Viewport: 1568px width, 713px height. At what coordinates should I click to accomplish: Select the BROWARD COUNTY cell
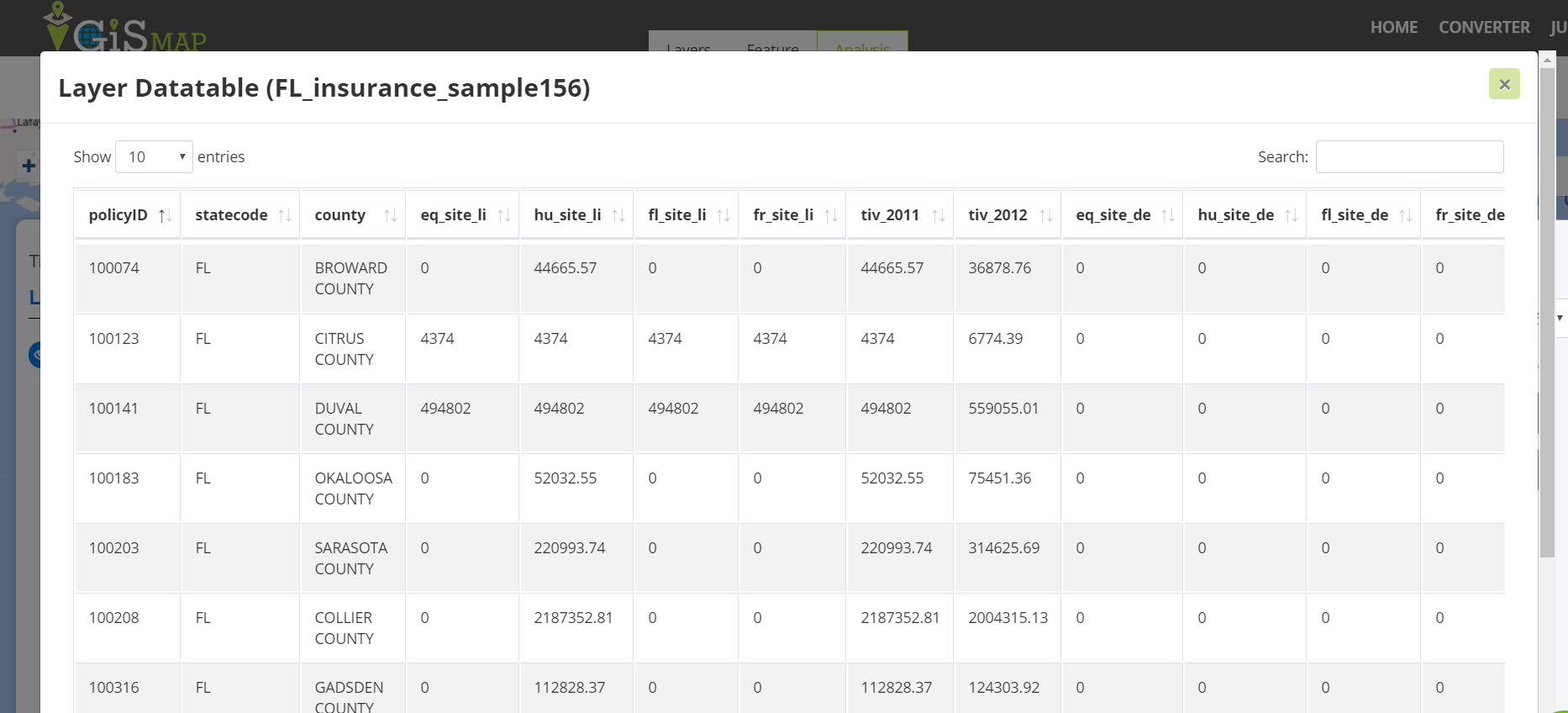(351, 278)
